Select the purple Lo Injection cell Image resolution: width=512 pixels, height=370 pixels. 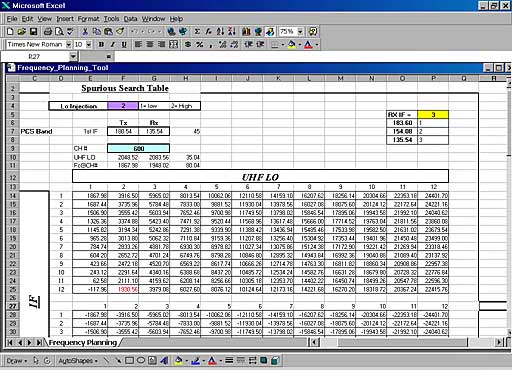(123, 106)
